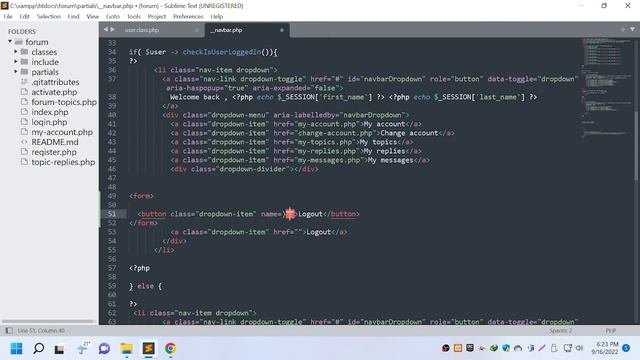Click the side bar toggle icon in status bar
This screenshot has width=640, height=360.
coord(9,331)
